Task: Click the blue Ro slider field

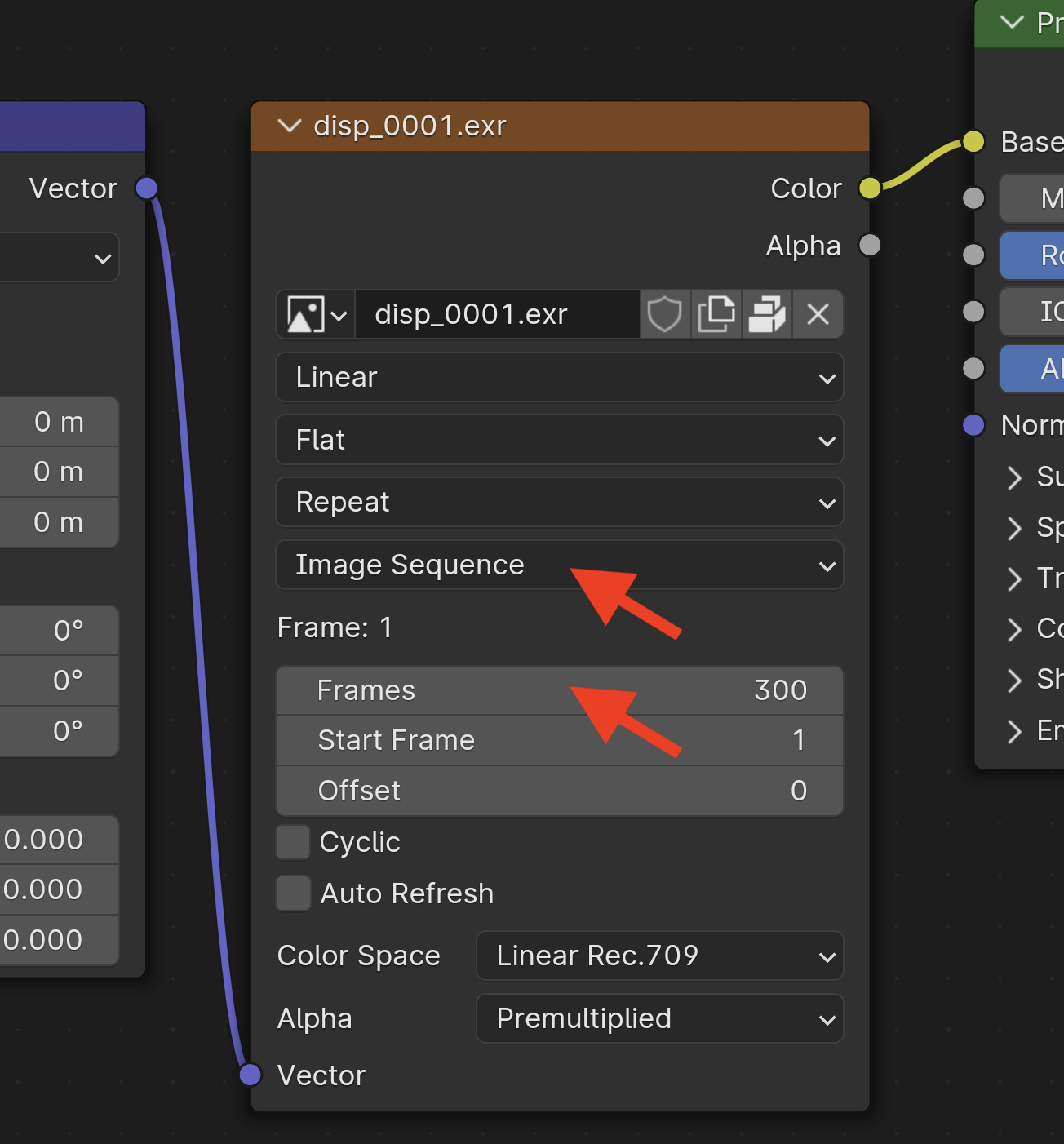Action: coord(1032,255)
